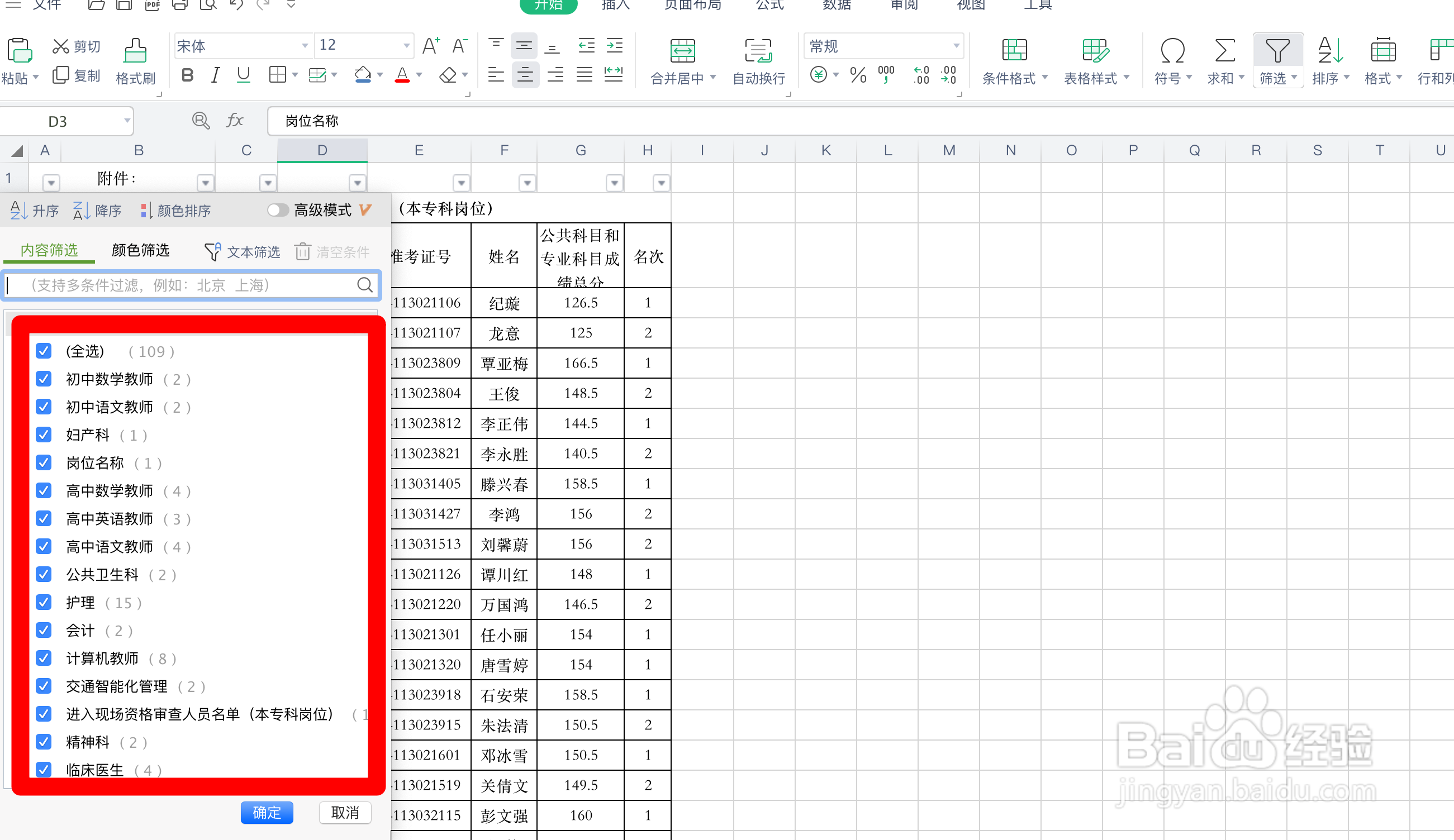Click the filter search input field

[x=192, y=285]
